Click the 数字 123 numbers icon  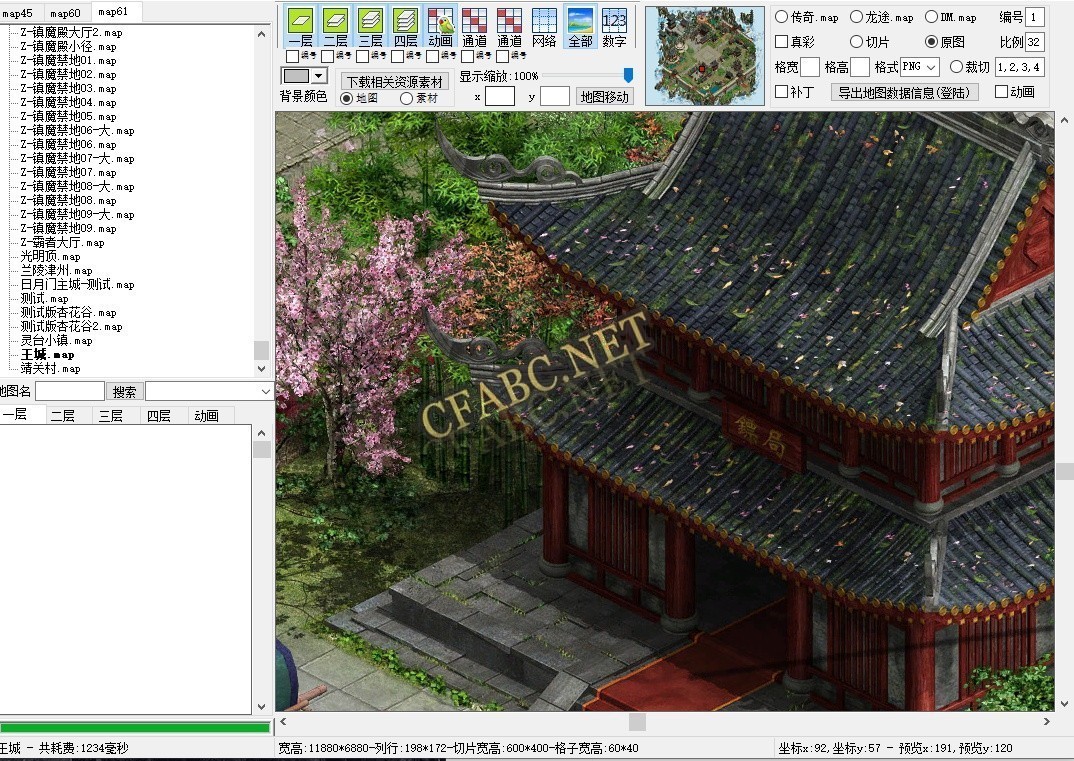pos(614,27)
